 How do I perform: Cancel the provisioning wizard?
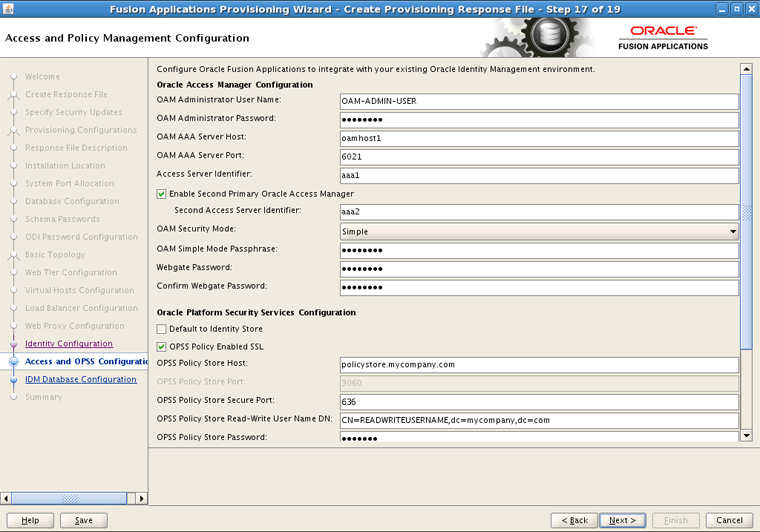(729, 520)
